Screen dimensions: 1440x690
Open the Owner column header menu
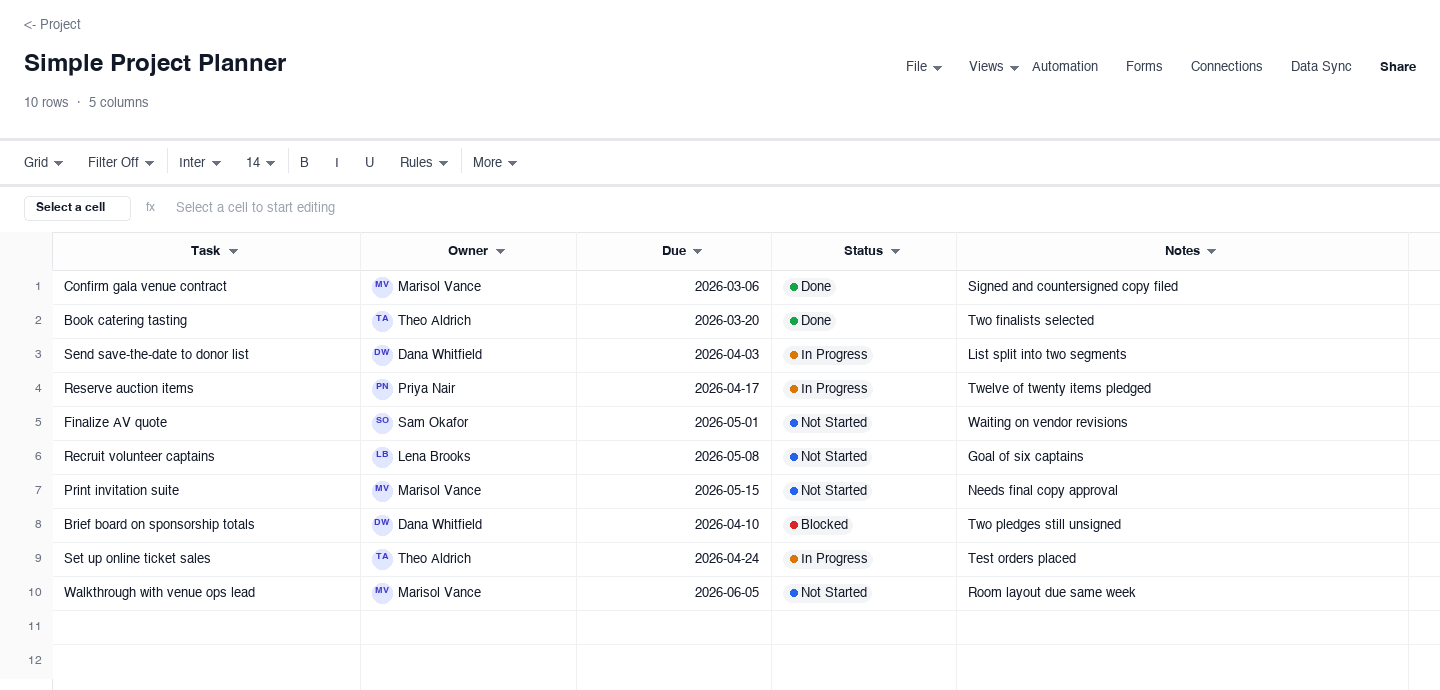coord(500,251)
